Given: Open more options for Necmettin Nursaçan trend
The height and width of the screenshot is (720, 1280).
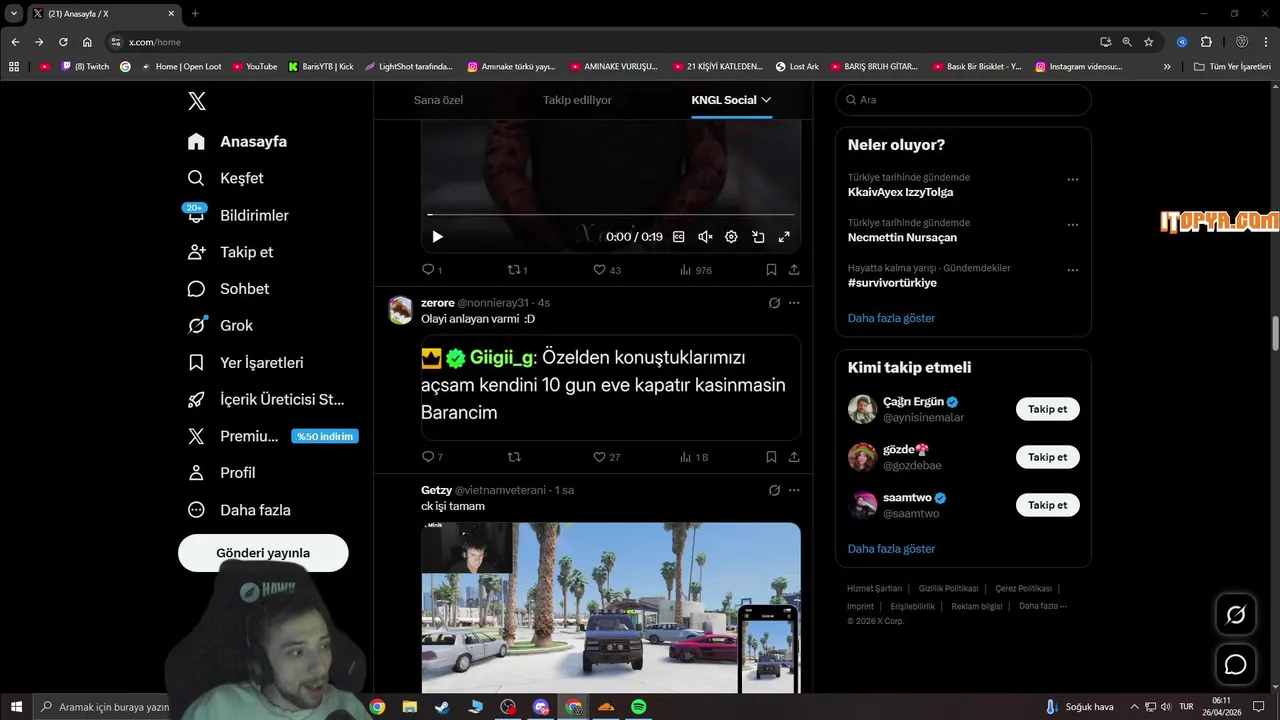Looking at the screenshot, I should coord(1072,225).
